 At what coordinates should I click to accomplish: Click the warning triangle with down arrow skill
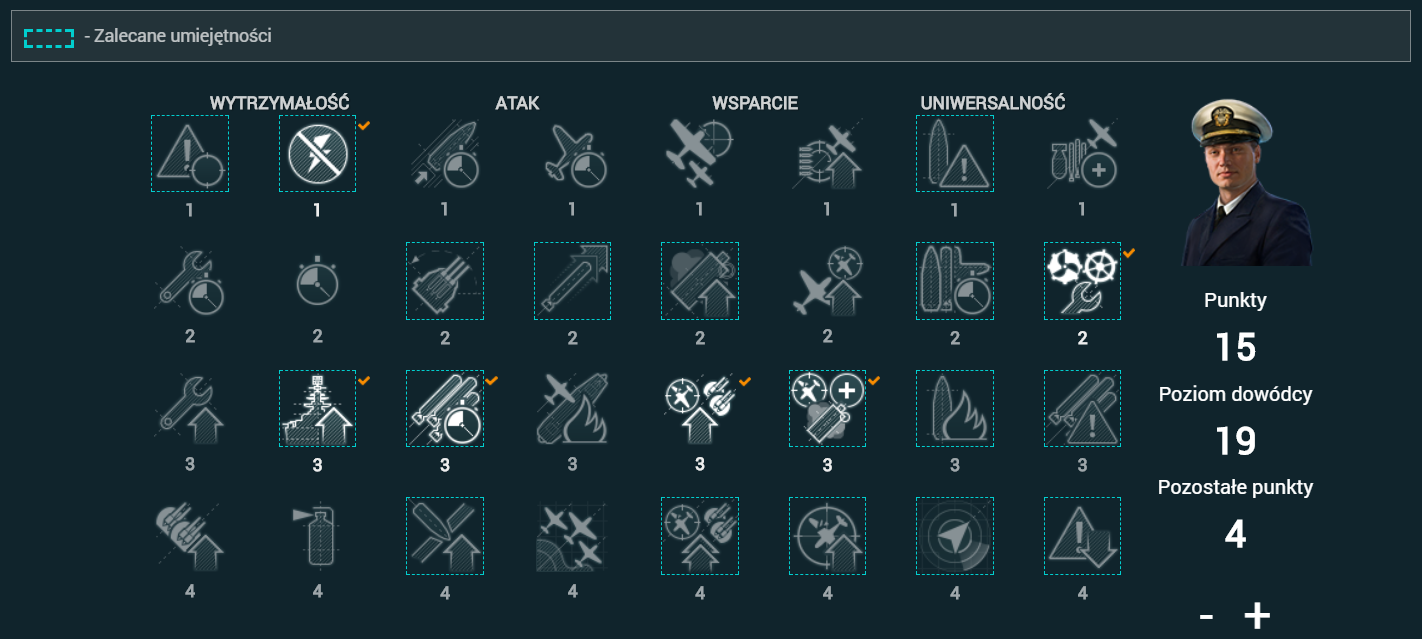[x=1082, y=536]
